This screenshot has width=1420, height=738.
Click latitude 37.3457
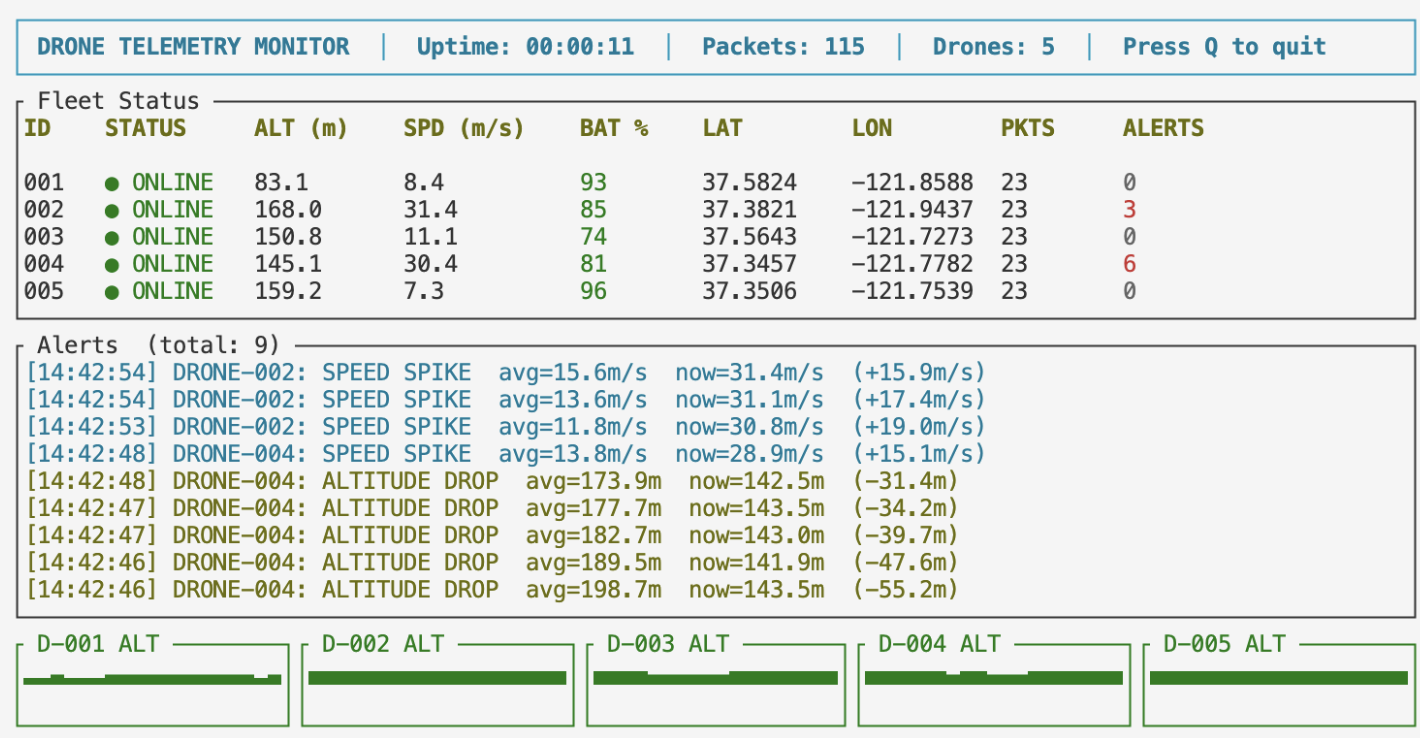tap(749, 264)
